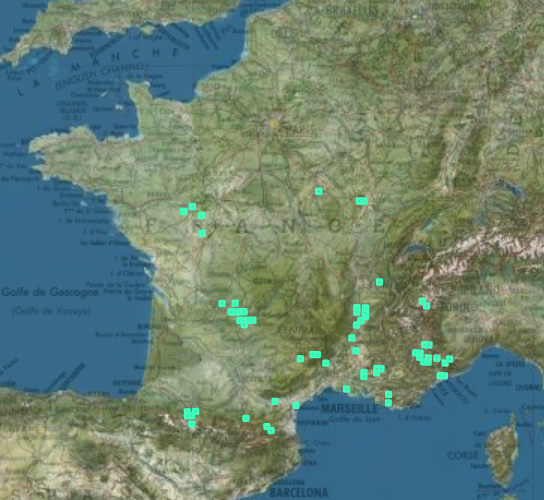The height and width of the screenshot is (500, 544).
Task: Click the coastal marker on Golfe du Lion shoreline
Action: point(296,405)
